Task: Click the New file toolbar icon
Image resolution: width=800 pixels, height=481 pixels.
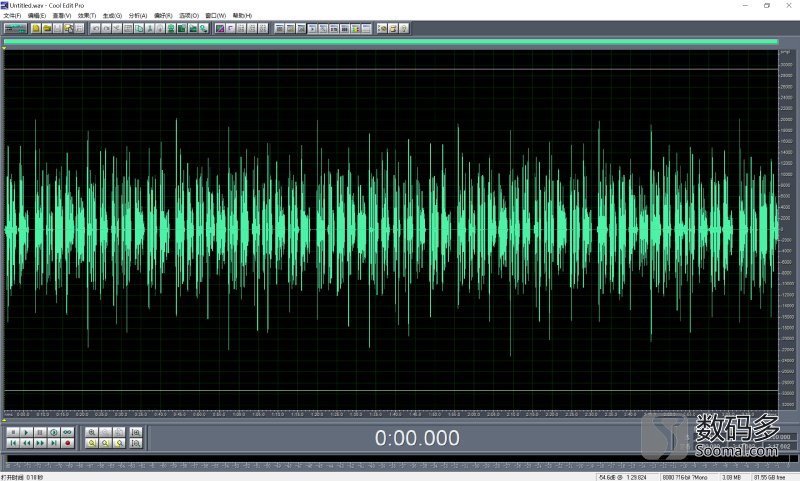Action: (36, 29)
